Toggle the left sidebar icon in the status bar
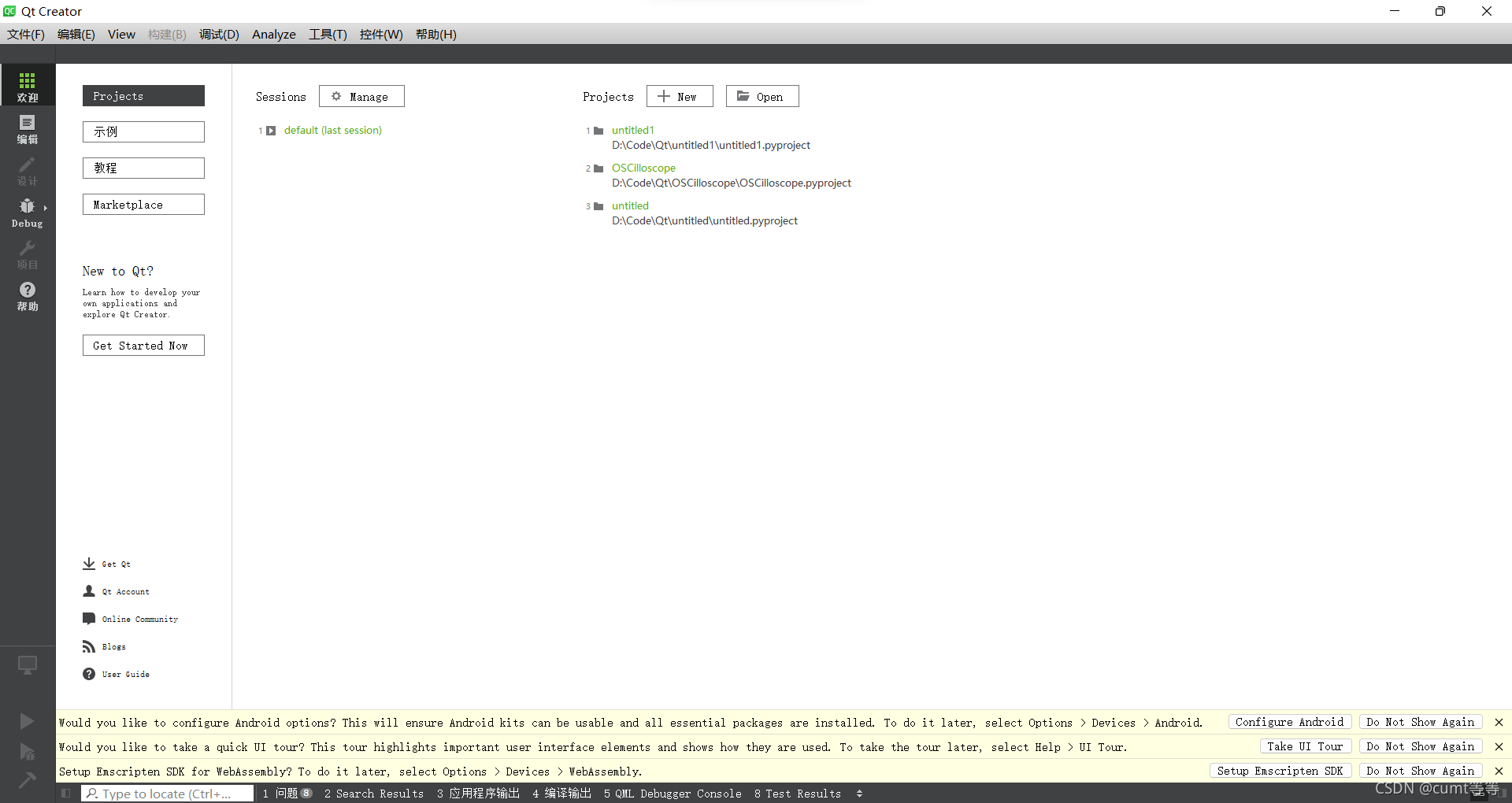 click(x=66, y=794)
